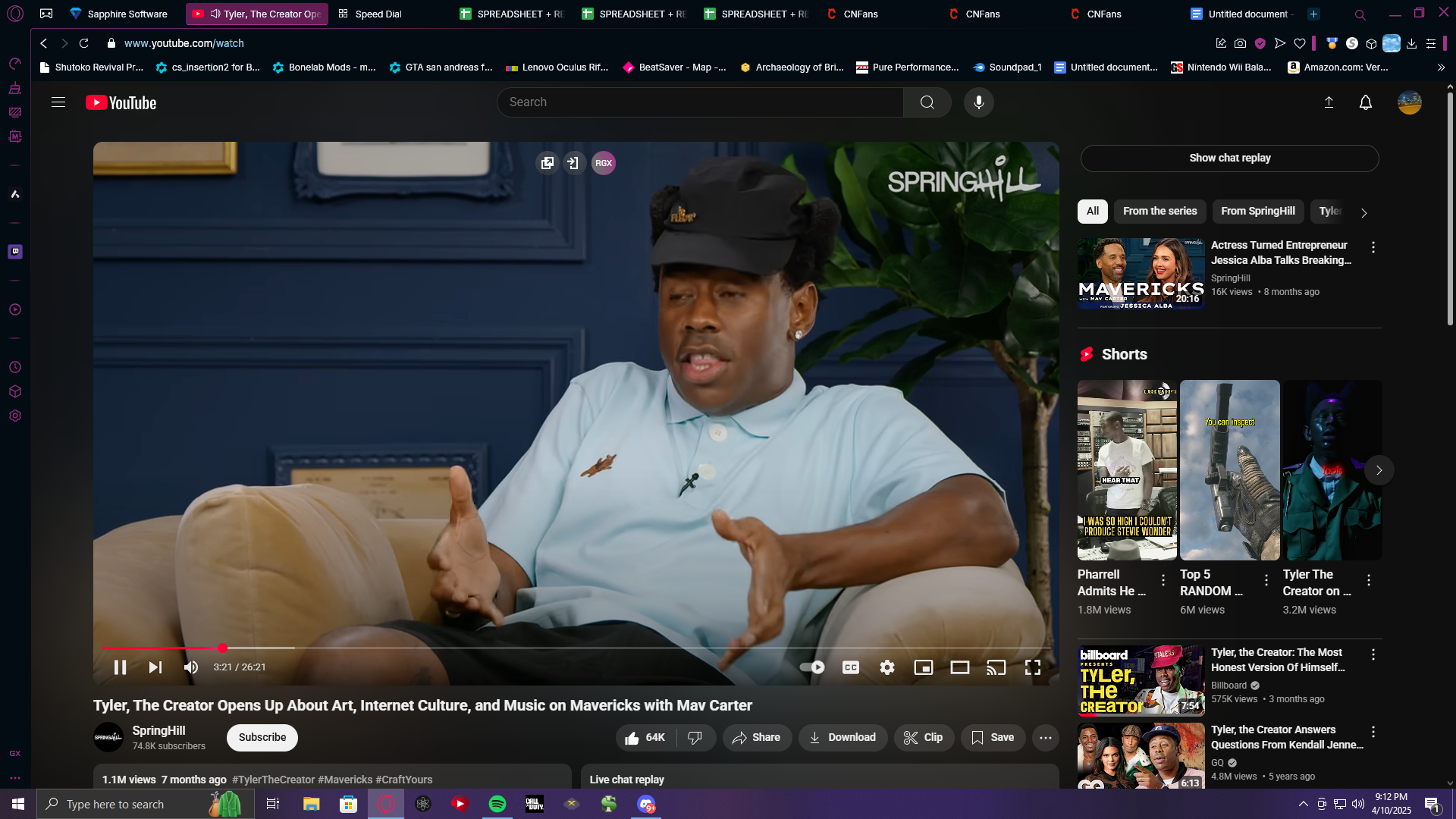Open YouTube notifications bell
This screenshot has height=819, width=1456.
tap(1365, 102)
